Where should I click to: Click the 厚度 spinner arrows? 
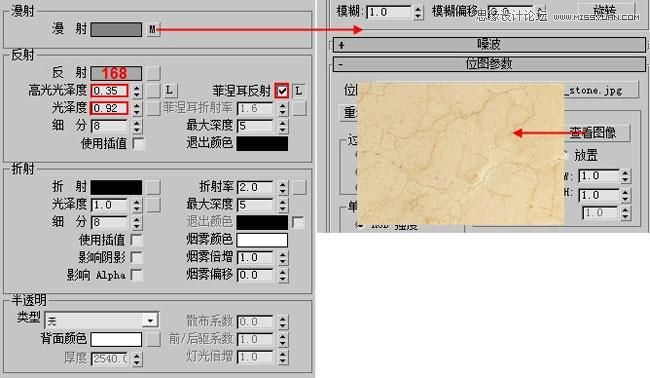pyautogui.click(x=136, y=359)
